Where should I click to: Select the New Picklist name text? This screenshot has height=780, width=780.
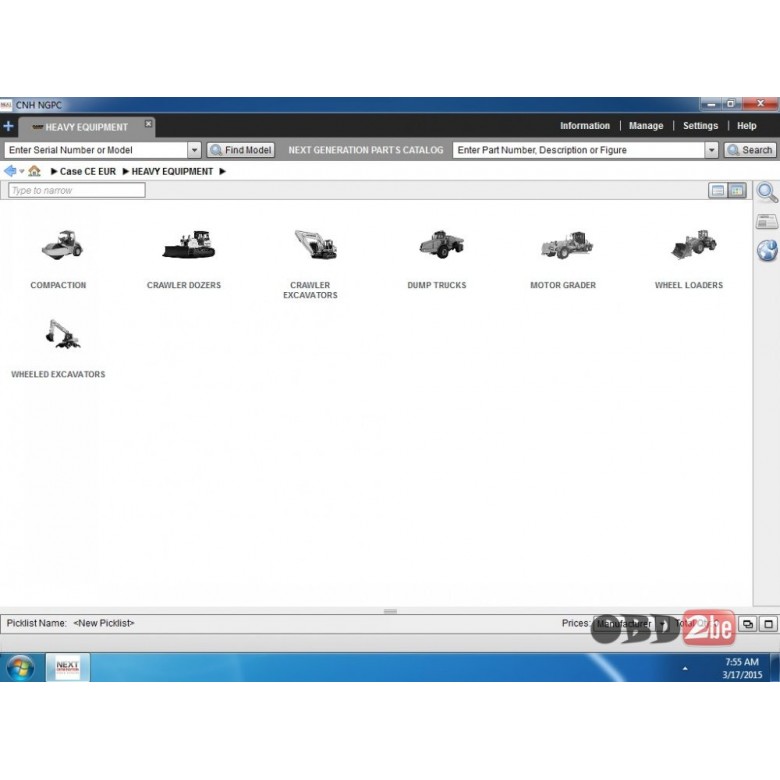(x=103, y=623)
